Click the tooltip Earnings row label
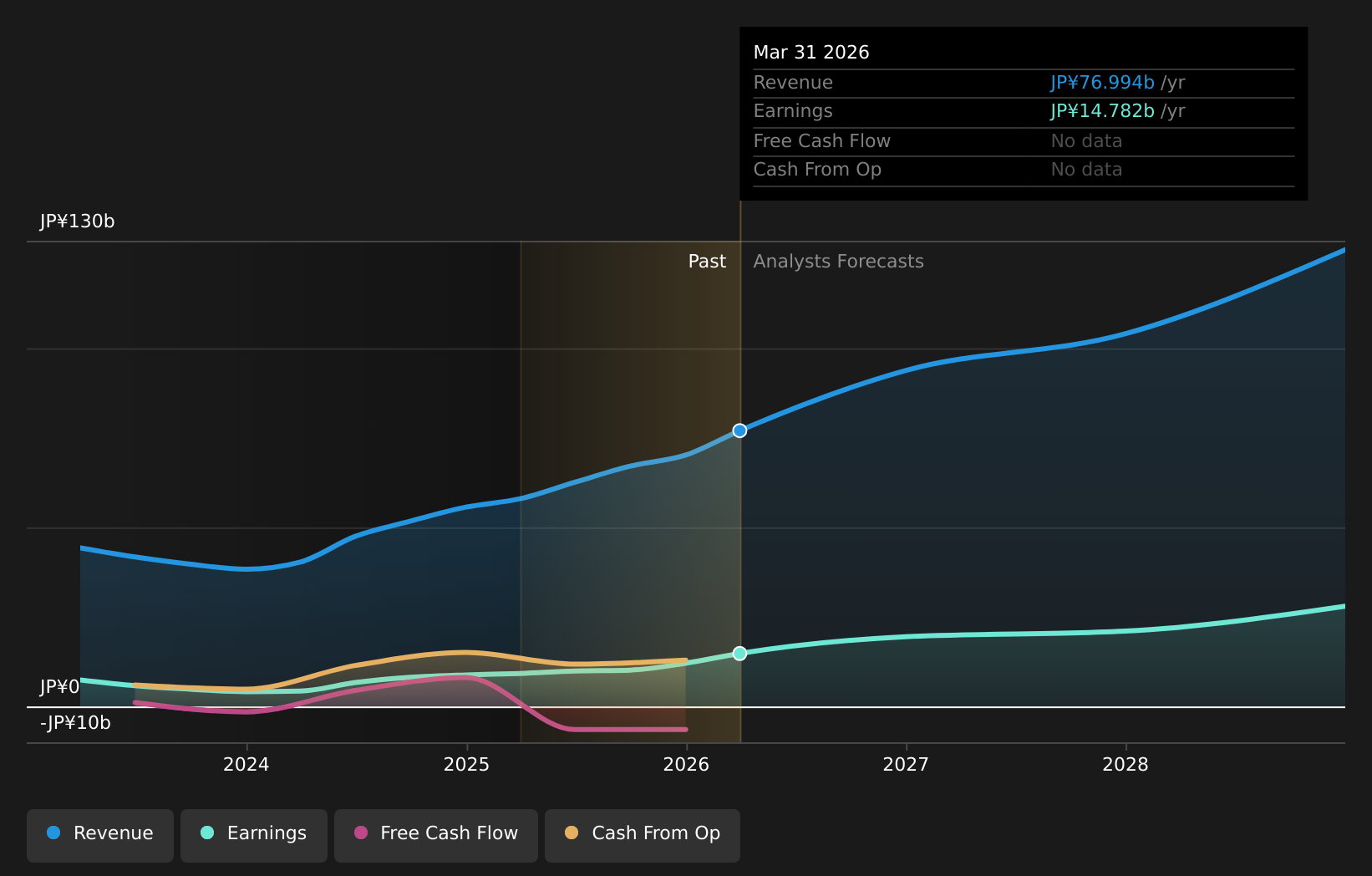Viewport: 1372px width, 876px height. pyautogui.click(x=793, y=111)
